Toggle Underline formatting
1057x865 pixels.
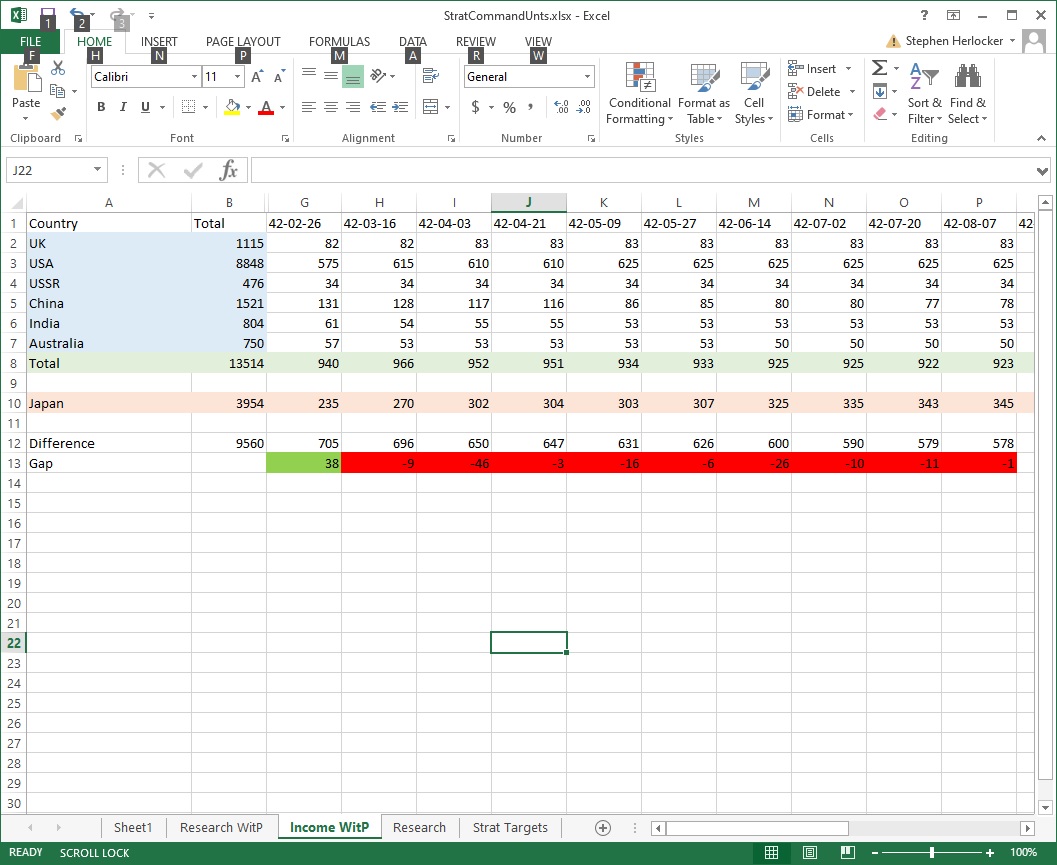(145, 107)
